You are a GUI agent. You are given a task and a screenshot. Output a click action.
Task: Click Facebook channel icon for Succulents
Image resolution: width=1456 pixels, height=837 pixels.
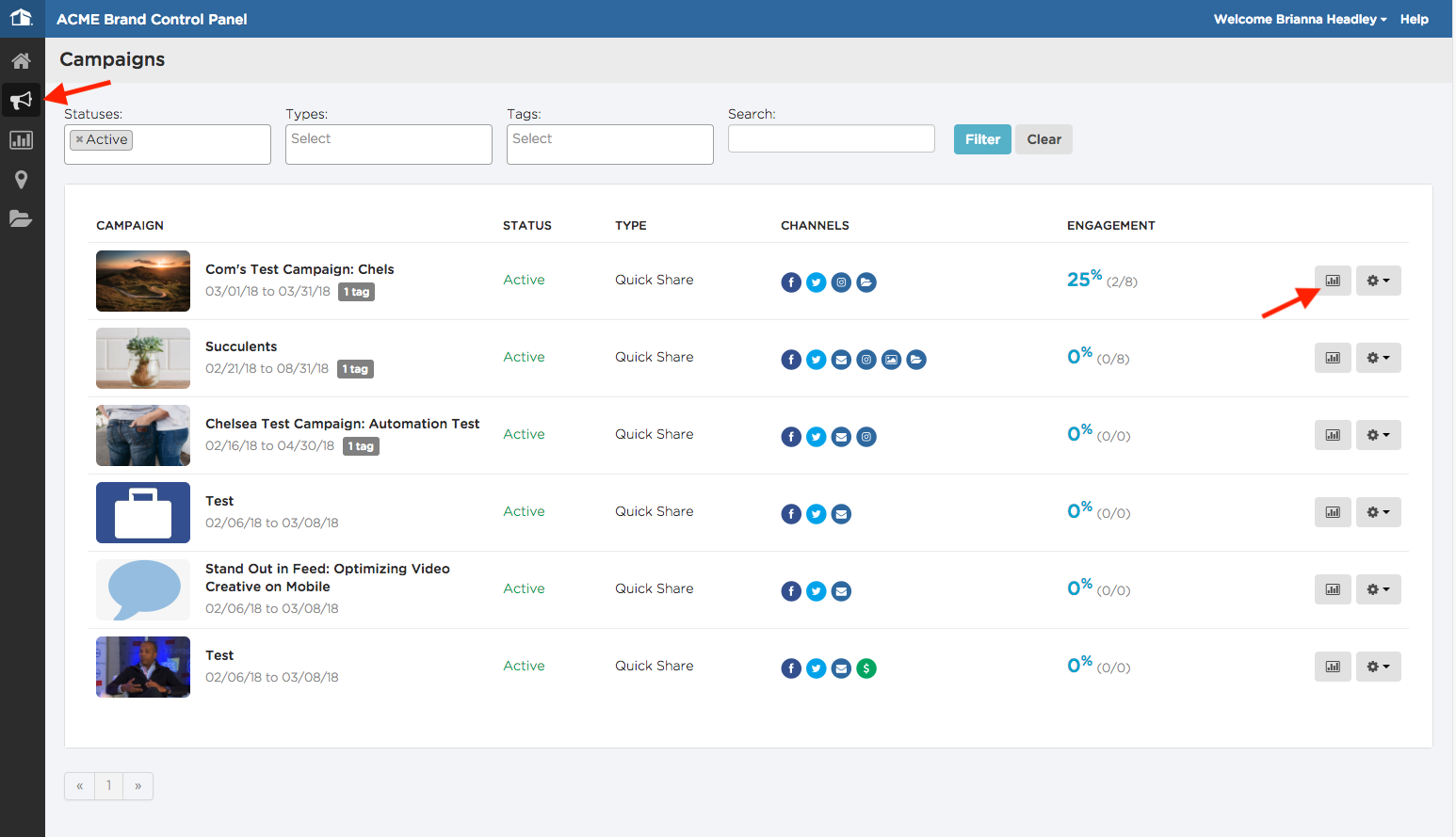(791, 360)
